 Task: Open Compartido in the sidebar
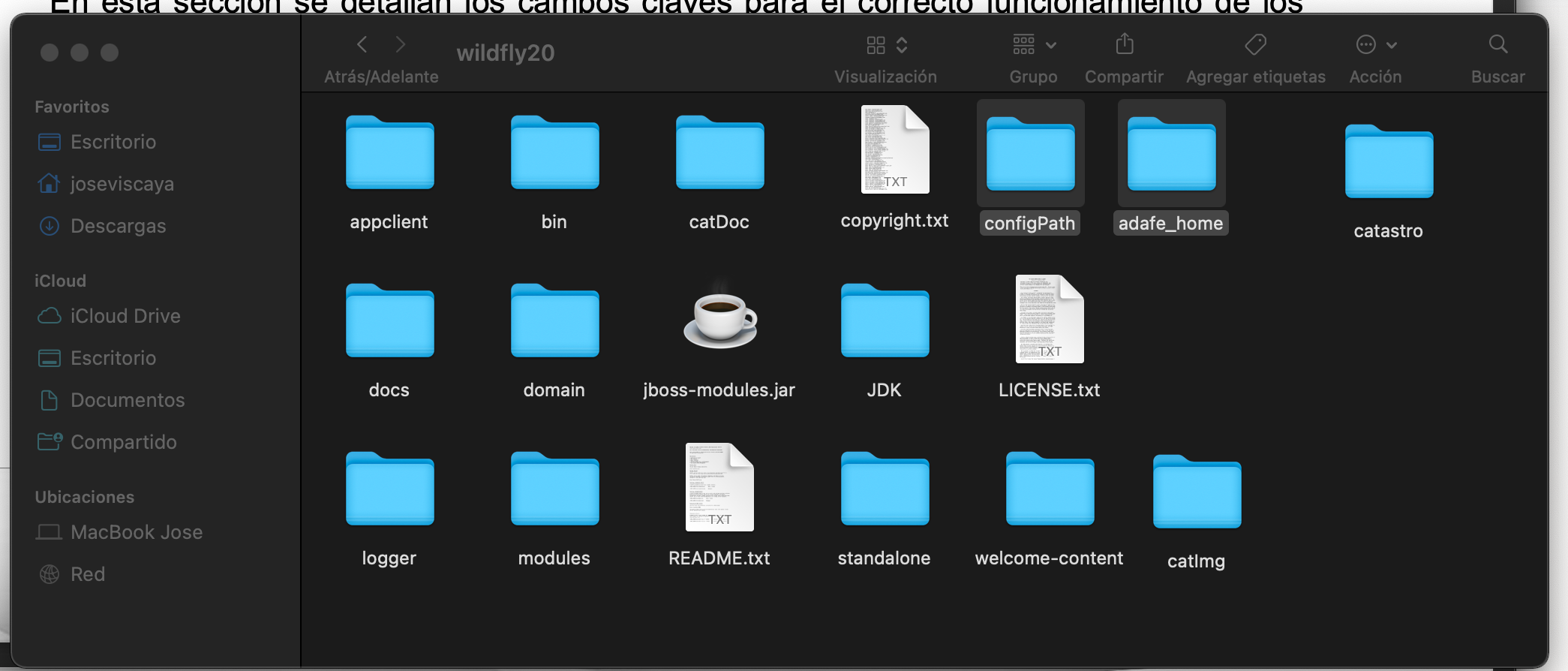click(107, 442)
